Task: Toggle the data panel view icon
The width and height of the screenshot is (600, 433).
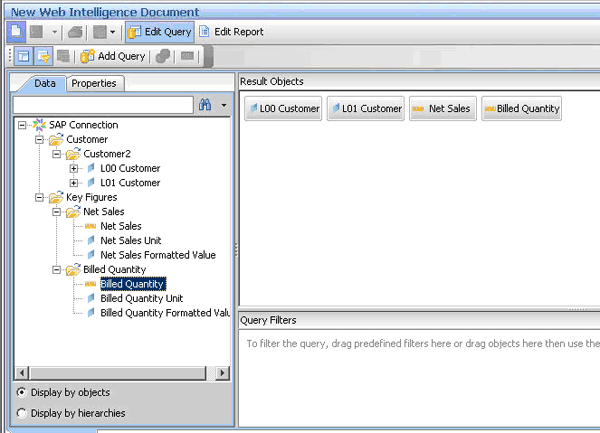Action: click(22, 56)
